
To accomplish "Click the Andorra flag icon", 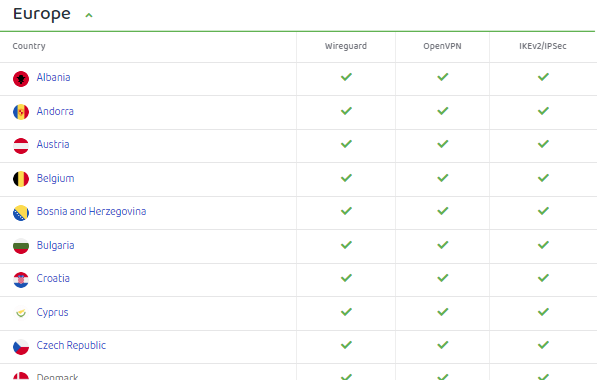I will point(21,112).
